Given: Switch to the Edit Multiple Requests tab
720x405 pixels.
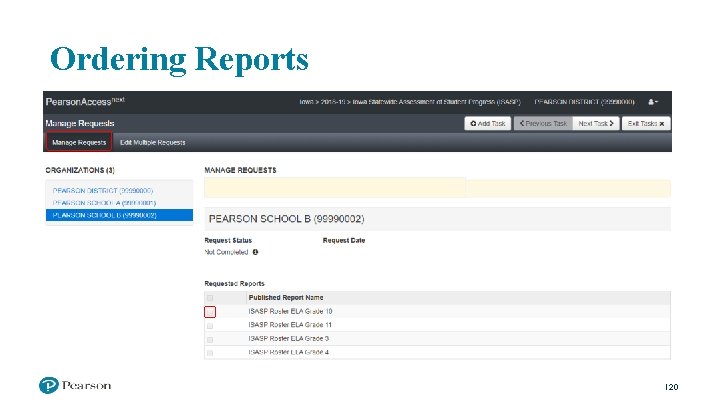Looking at the screenshot, I should 152,142.
